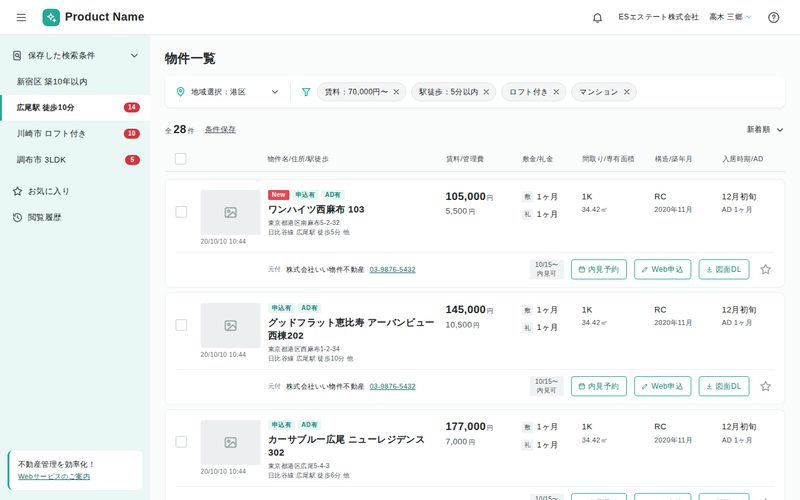Check the box for ワンハイツ西麻布 103

pos(181,212)
